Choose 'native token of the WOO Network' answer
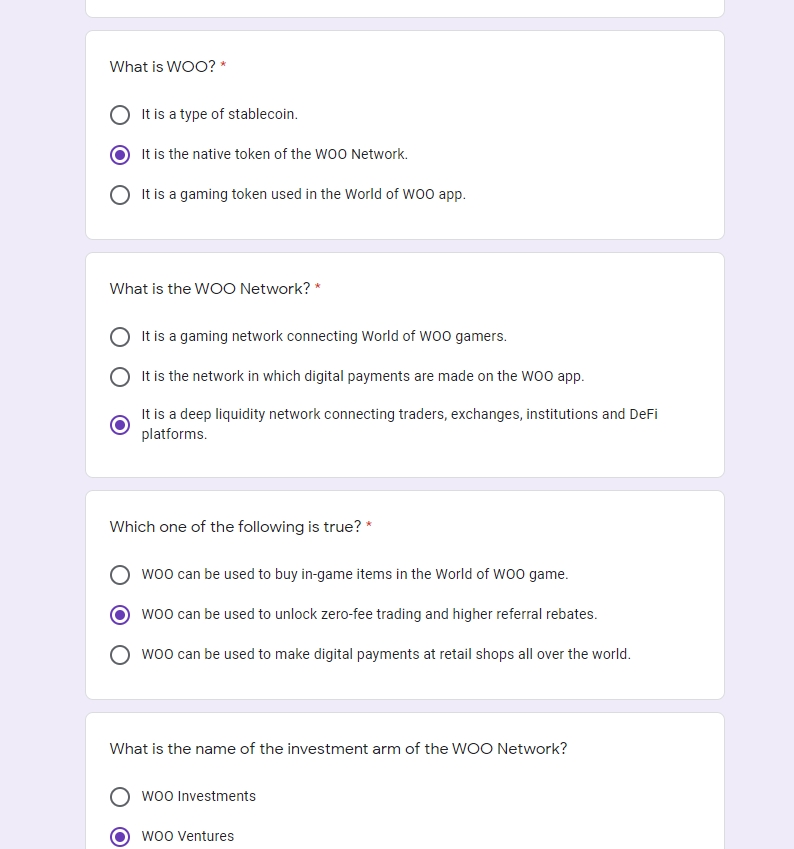Image resolution: width=794 pixels, height=849 pixels. 120,155
